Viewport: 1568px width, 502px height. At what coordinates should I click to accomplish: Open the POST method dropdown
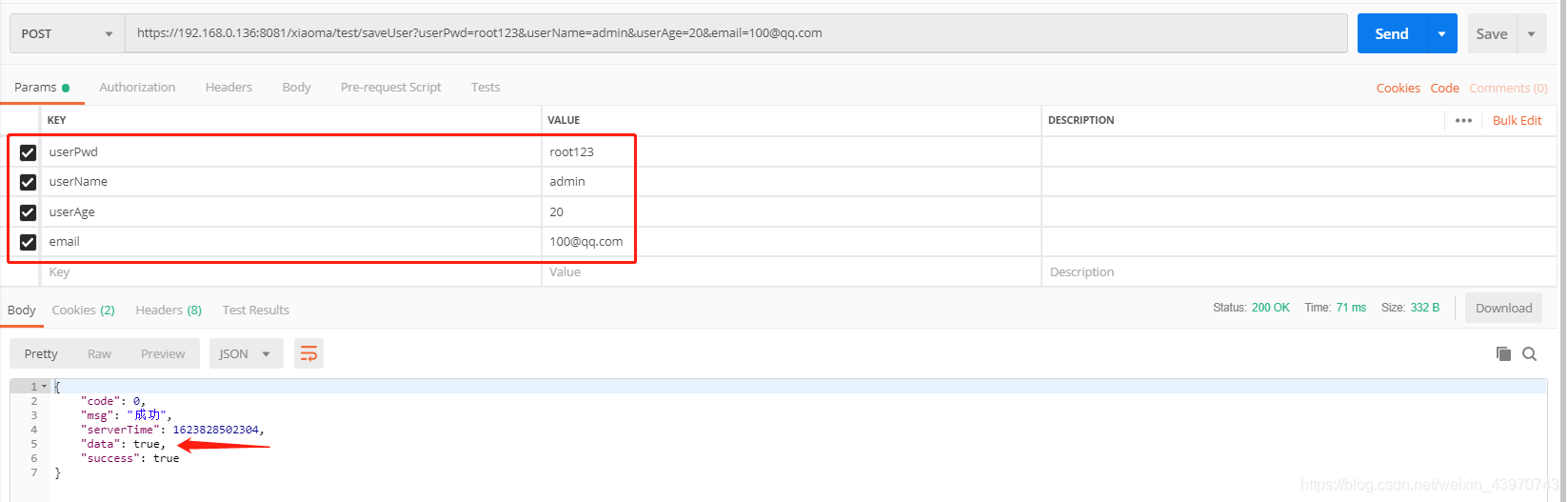[x=68, y=33]
